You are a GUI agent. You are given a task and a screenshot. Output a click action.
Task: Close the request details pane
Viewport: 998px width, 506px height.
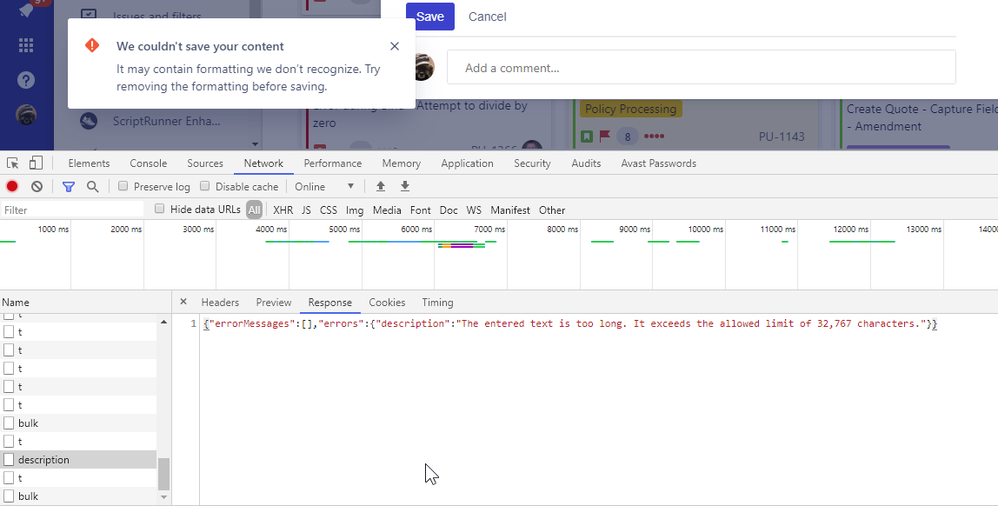(x=183, y=302)
